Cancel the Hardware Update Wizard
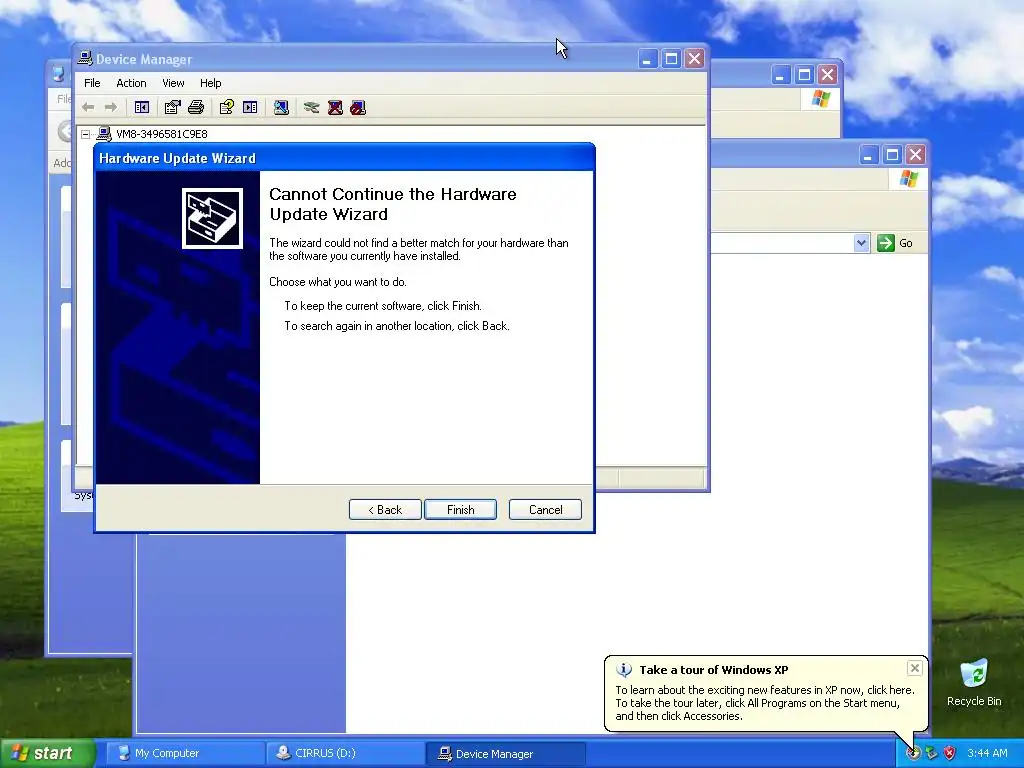This screenshot has height=768, width=1024. [545, 509]
